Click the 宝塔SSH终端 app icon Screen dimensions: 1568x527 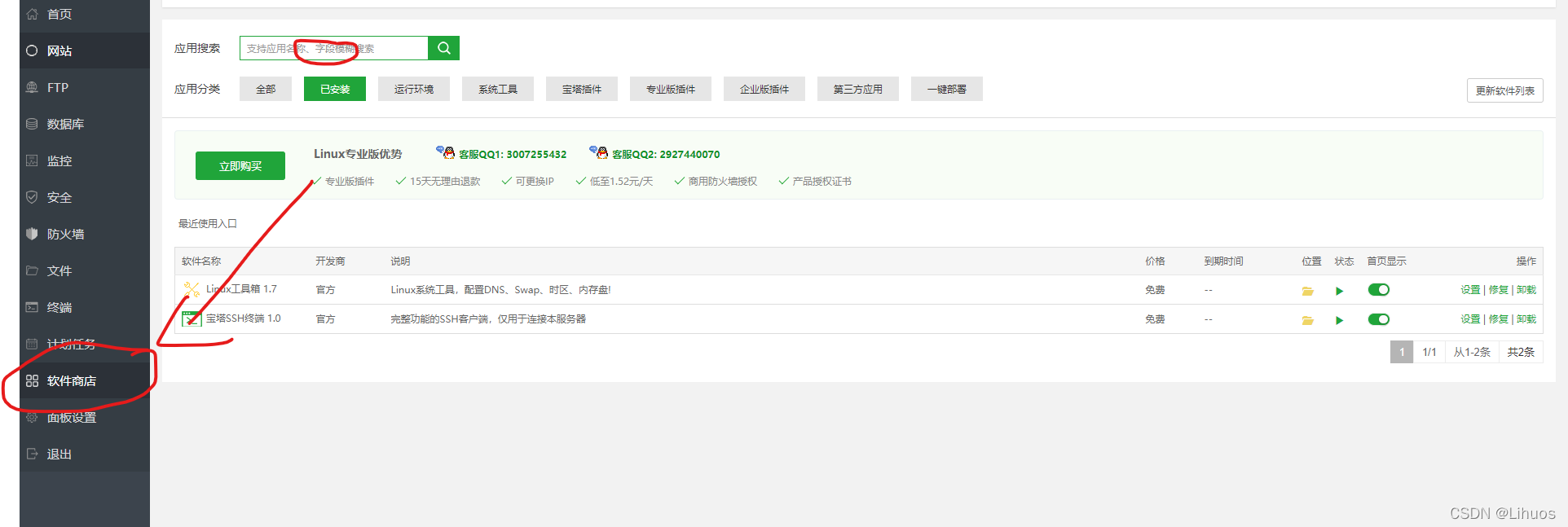[192, 318]
